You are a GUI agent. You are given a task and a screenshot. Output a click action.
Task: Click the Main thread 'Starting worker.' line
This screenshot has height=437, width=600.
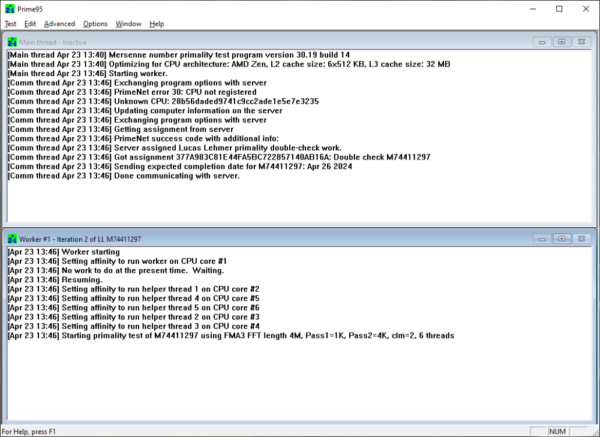(x=88, y=73)
